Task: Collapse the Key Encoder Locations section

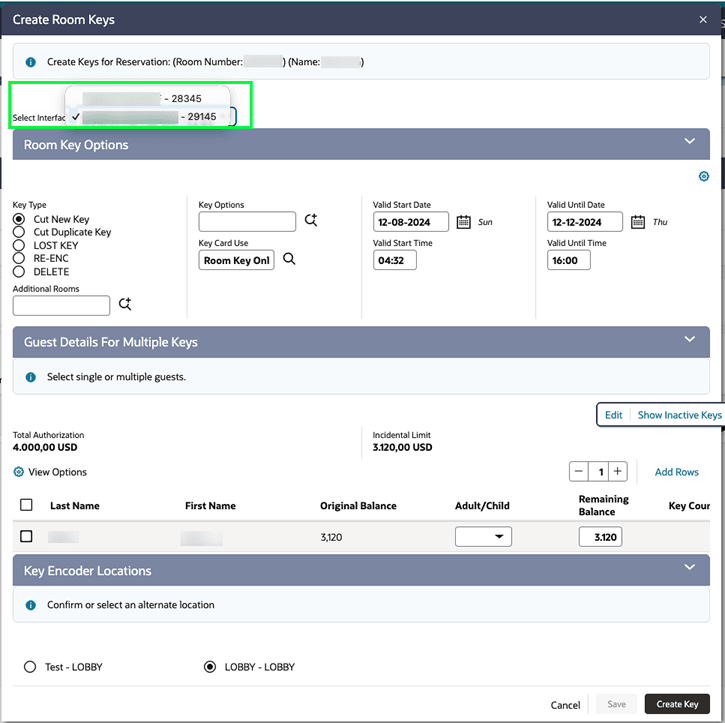Action: point(689,567)
